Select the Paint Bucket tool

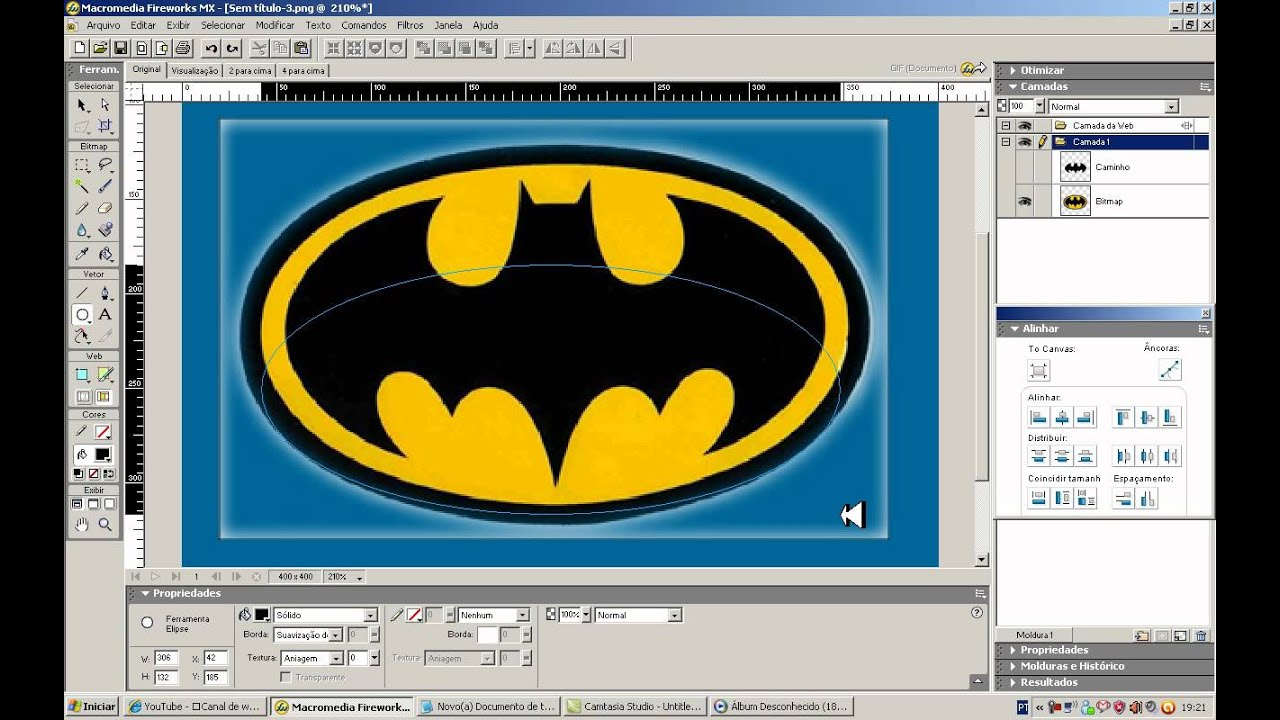[x=105, y=254]
